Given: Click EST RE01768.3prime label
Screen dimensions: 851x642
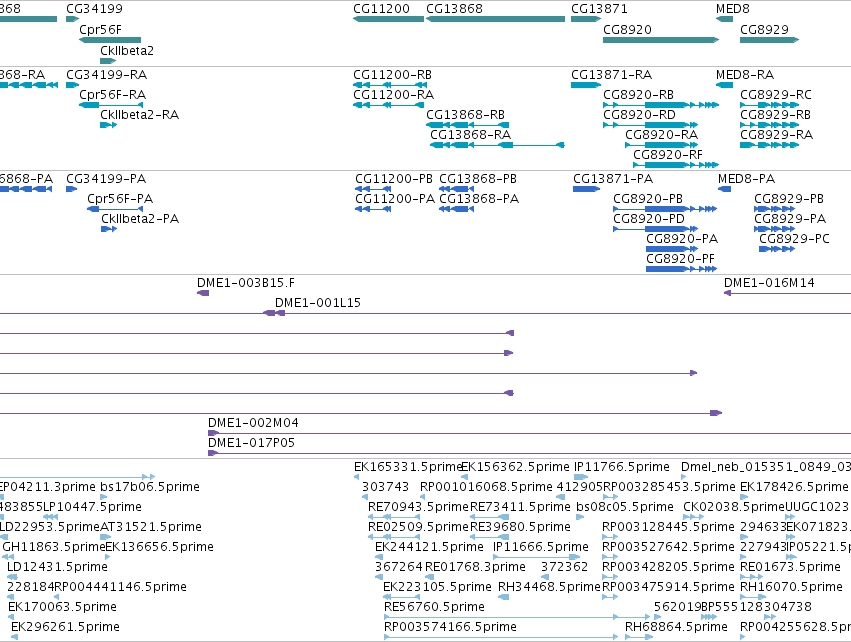Looking at the screenshot, I should click(475, 567).
